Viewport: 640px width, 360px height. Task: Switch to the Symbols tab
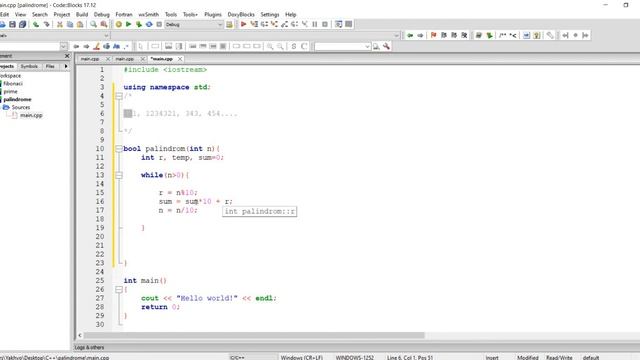tap(29, 66)
